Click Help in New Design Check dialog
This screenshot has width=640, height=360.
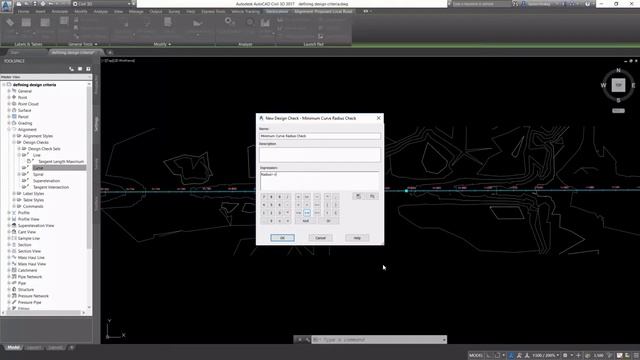click(x=357, y=238)
